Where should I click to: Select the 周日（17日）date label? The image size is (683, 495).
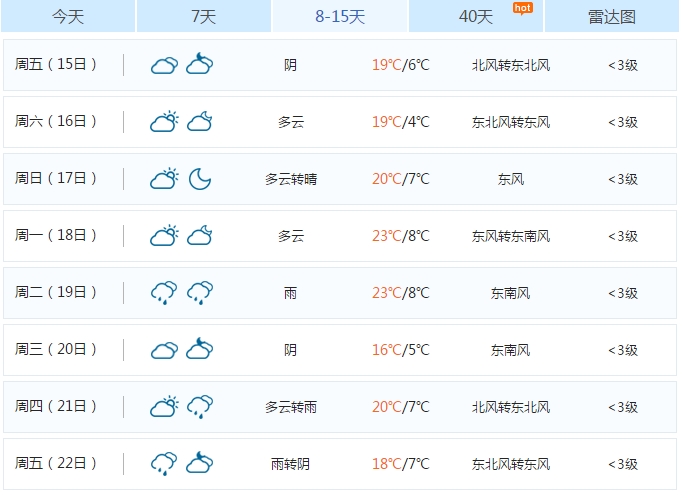[55, 178]
